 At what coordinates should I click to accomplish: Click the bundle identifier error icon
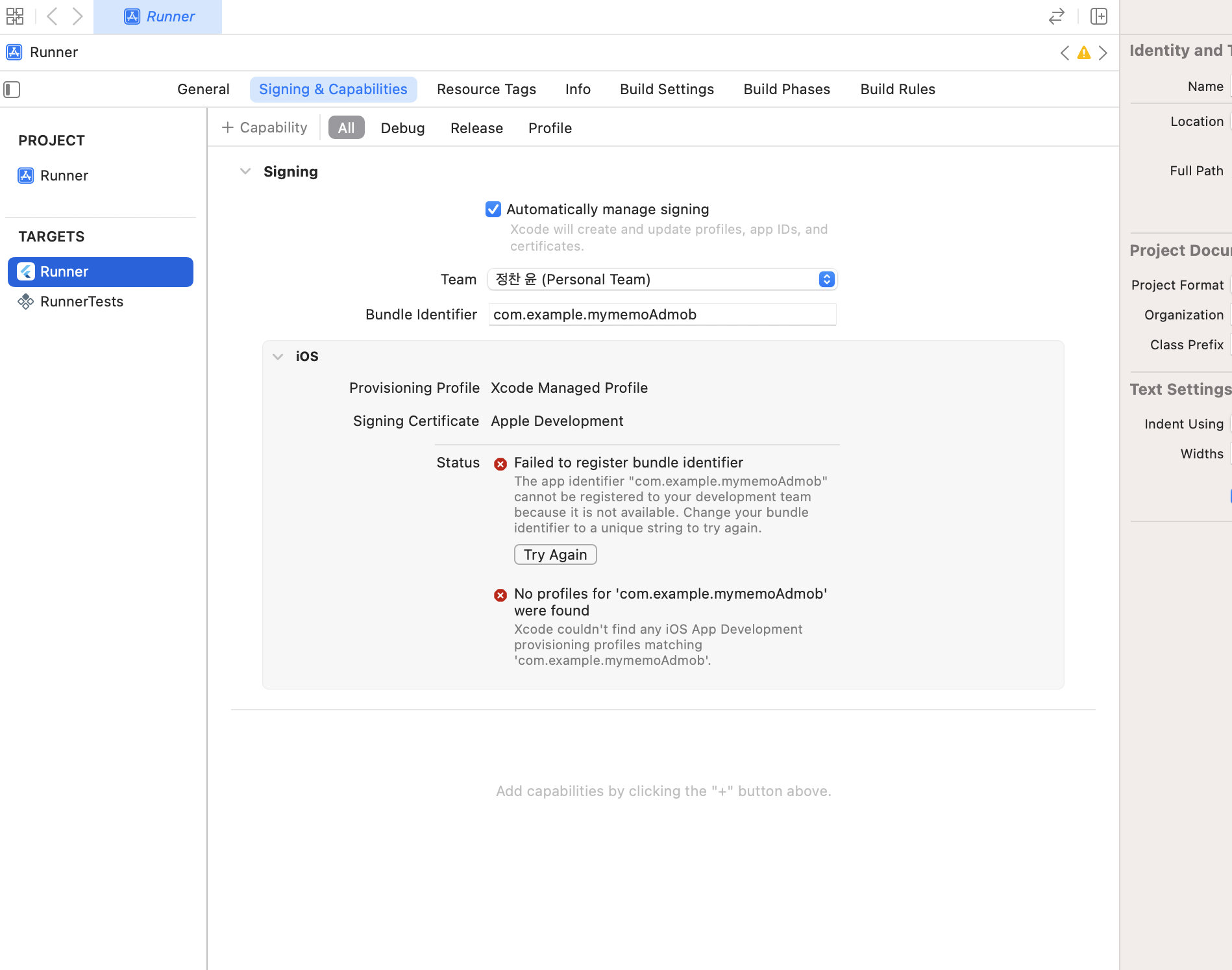click(500, 464)
